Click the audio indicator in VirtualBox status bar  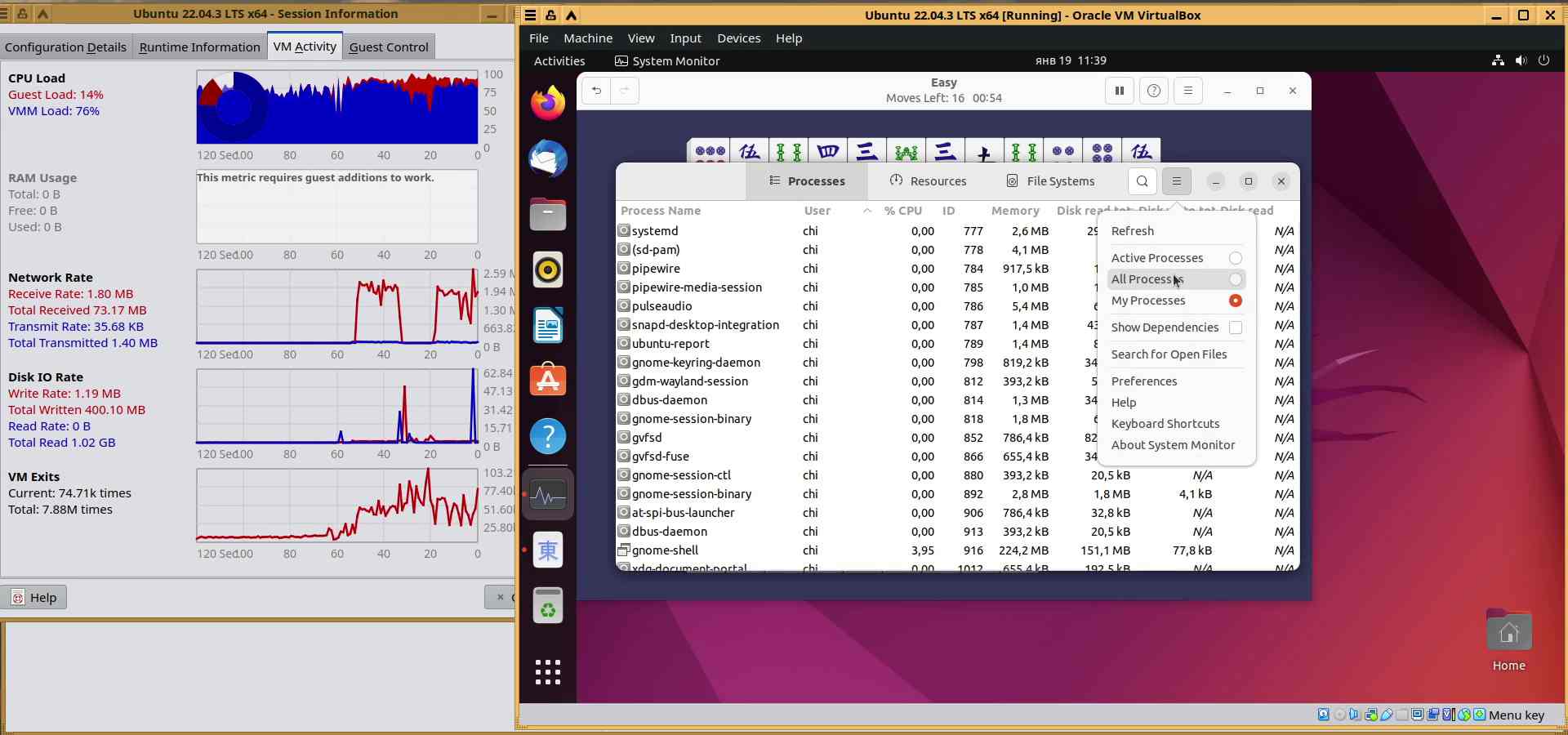coord(1355,715)
